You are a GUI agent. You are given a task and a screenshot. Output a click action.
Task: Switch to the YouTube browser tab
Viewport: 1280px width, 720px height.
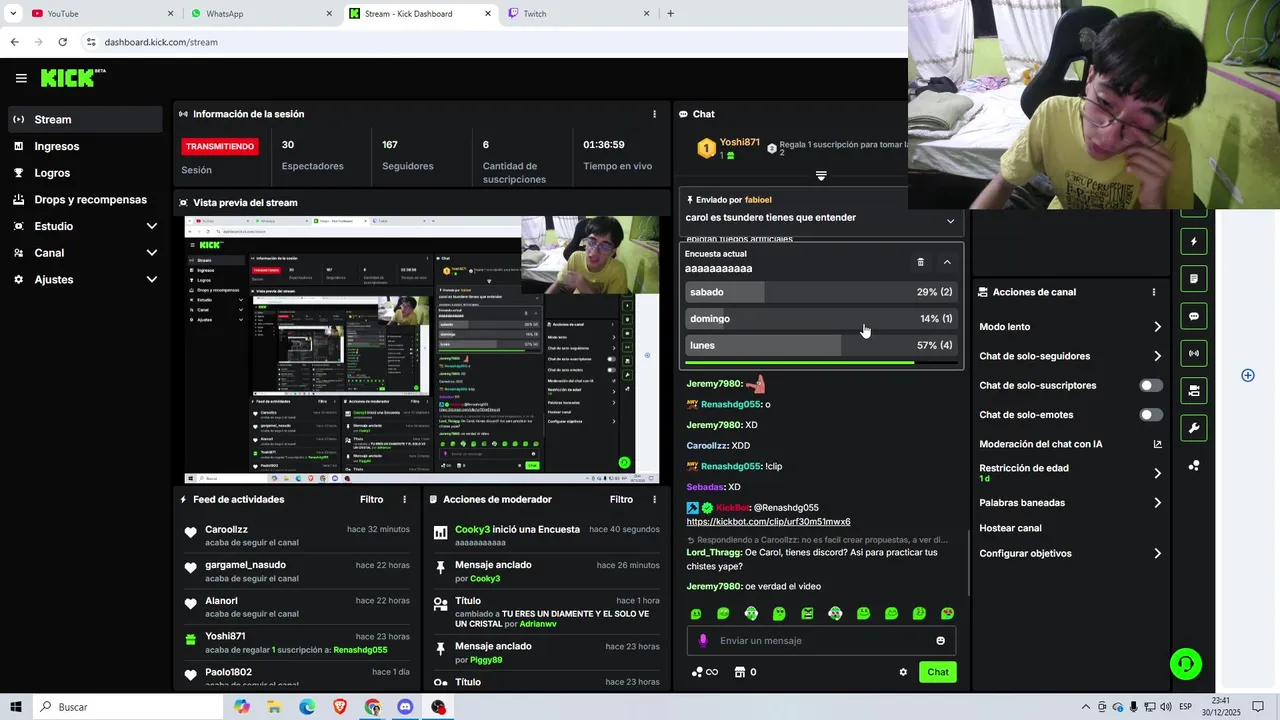coord(100,13)
